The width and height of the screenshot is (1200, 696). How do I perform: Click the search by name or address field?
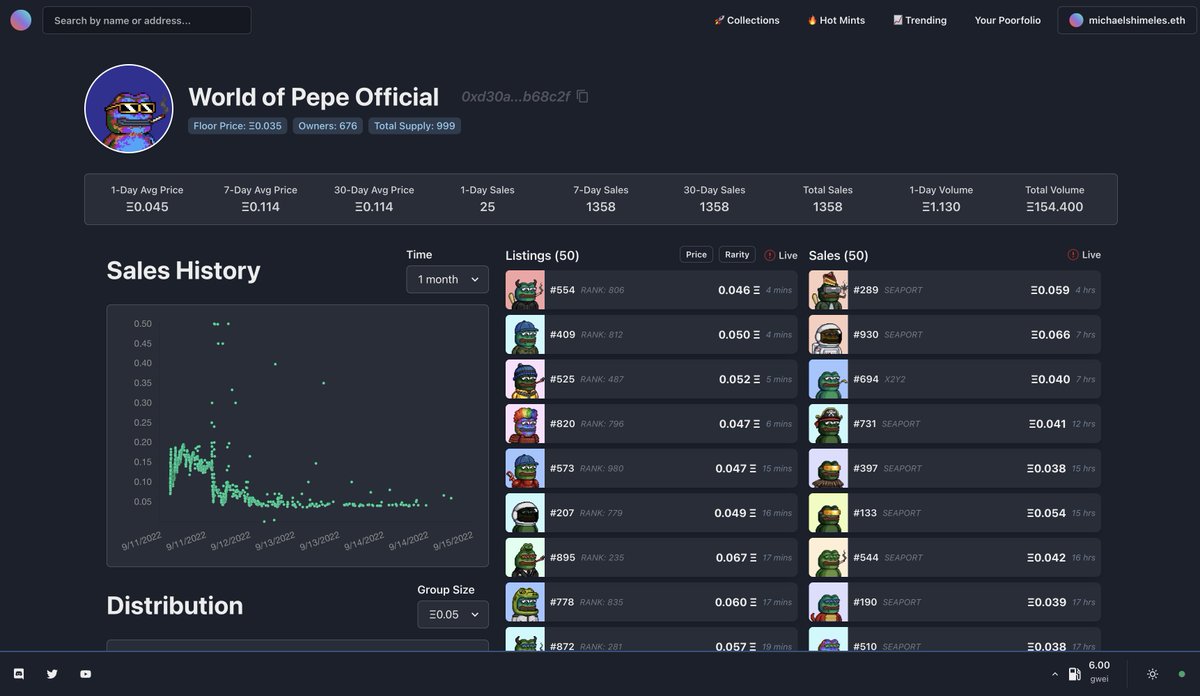[x=146, y=19]
